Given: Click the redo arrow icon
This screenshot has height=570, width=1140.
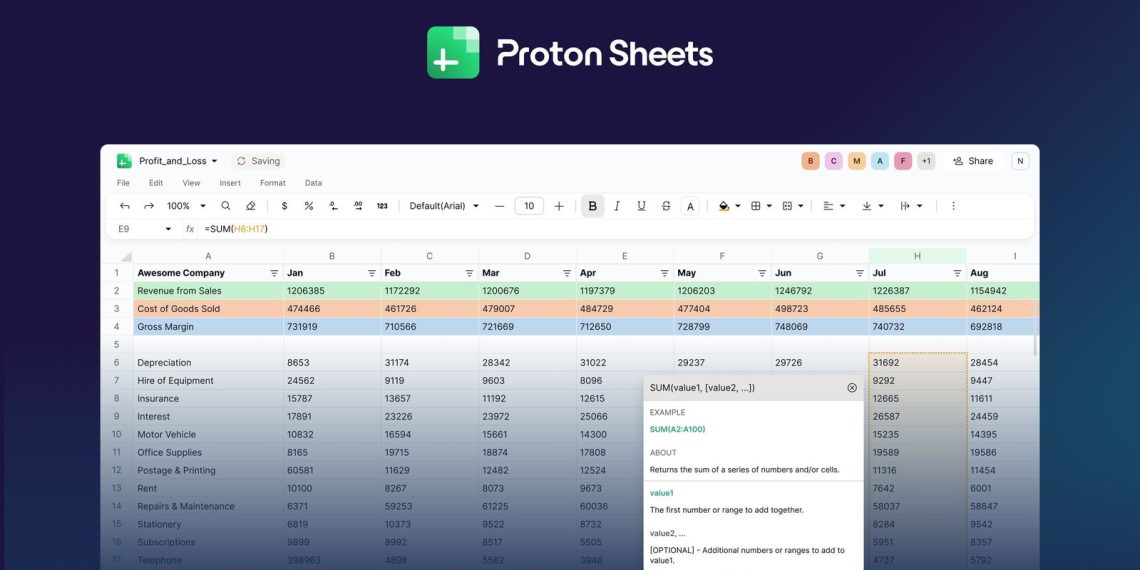Looking at the screenshot, I should point(149,206).
